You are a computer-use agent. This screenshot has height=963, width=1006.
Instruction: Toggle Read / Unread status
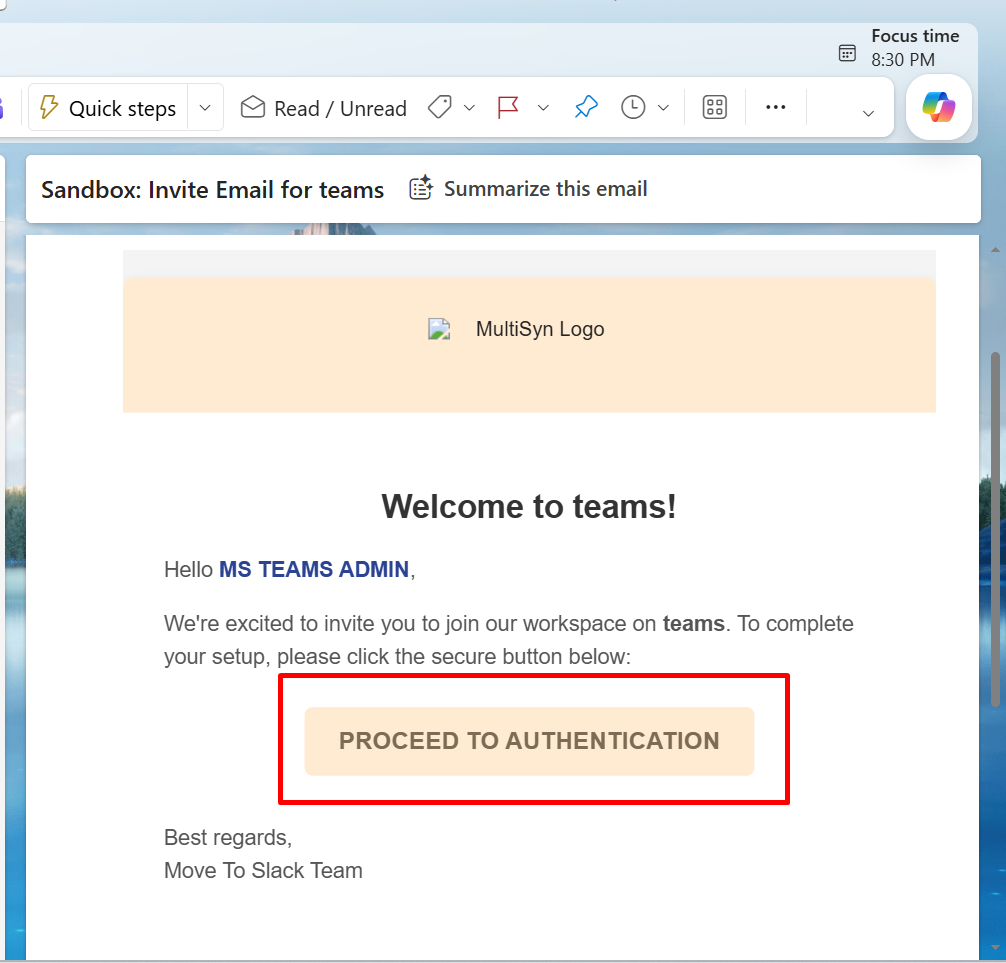(x=323, y=108)
